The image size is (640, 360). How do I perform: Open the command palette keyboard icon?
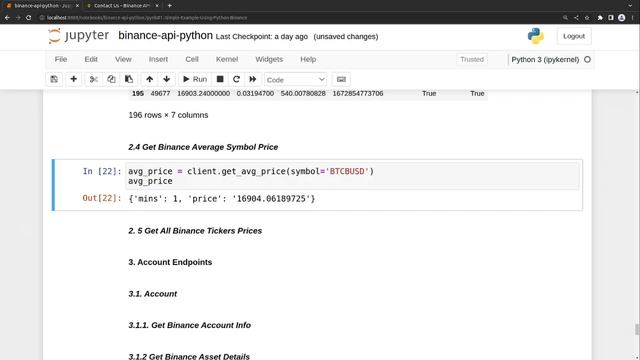coord(341,79)
